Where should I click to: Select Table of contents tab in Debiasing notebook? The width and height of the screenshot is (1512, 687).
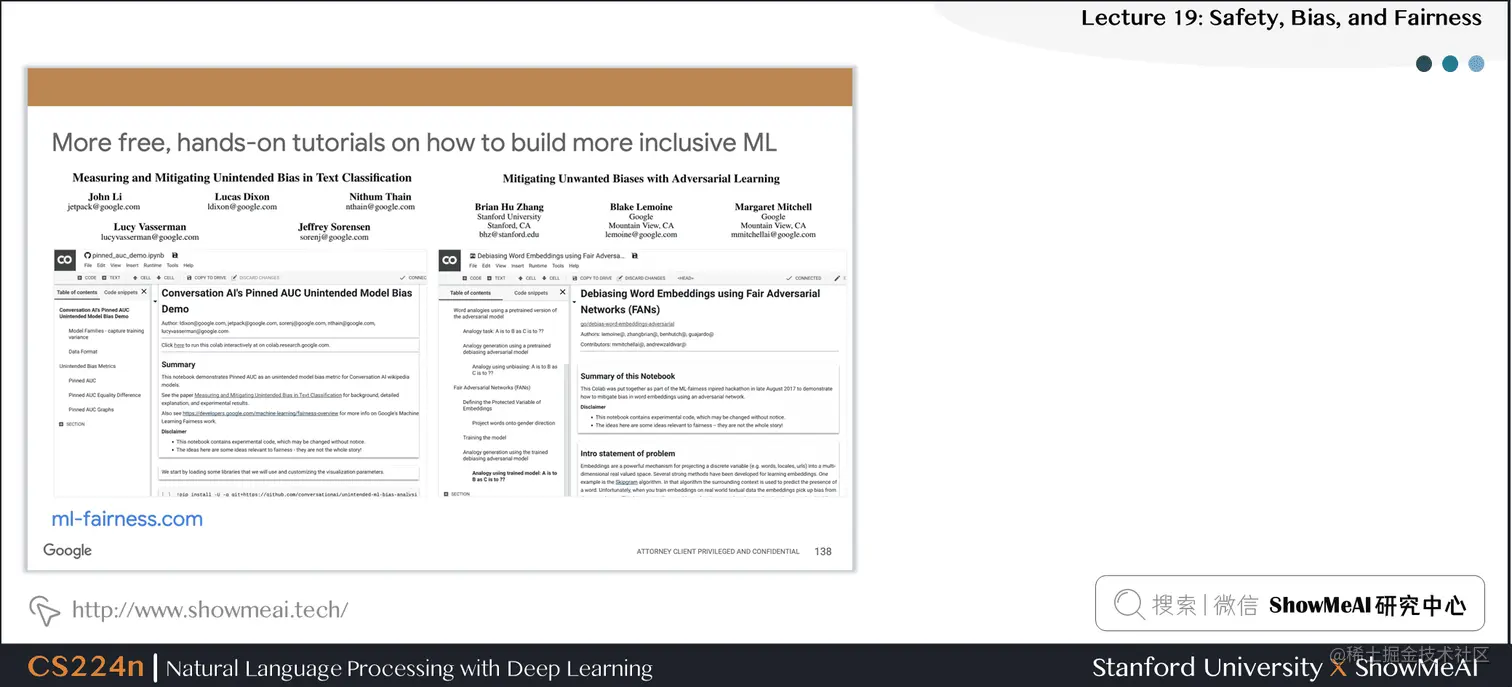point(470,293)
